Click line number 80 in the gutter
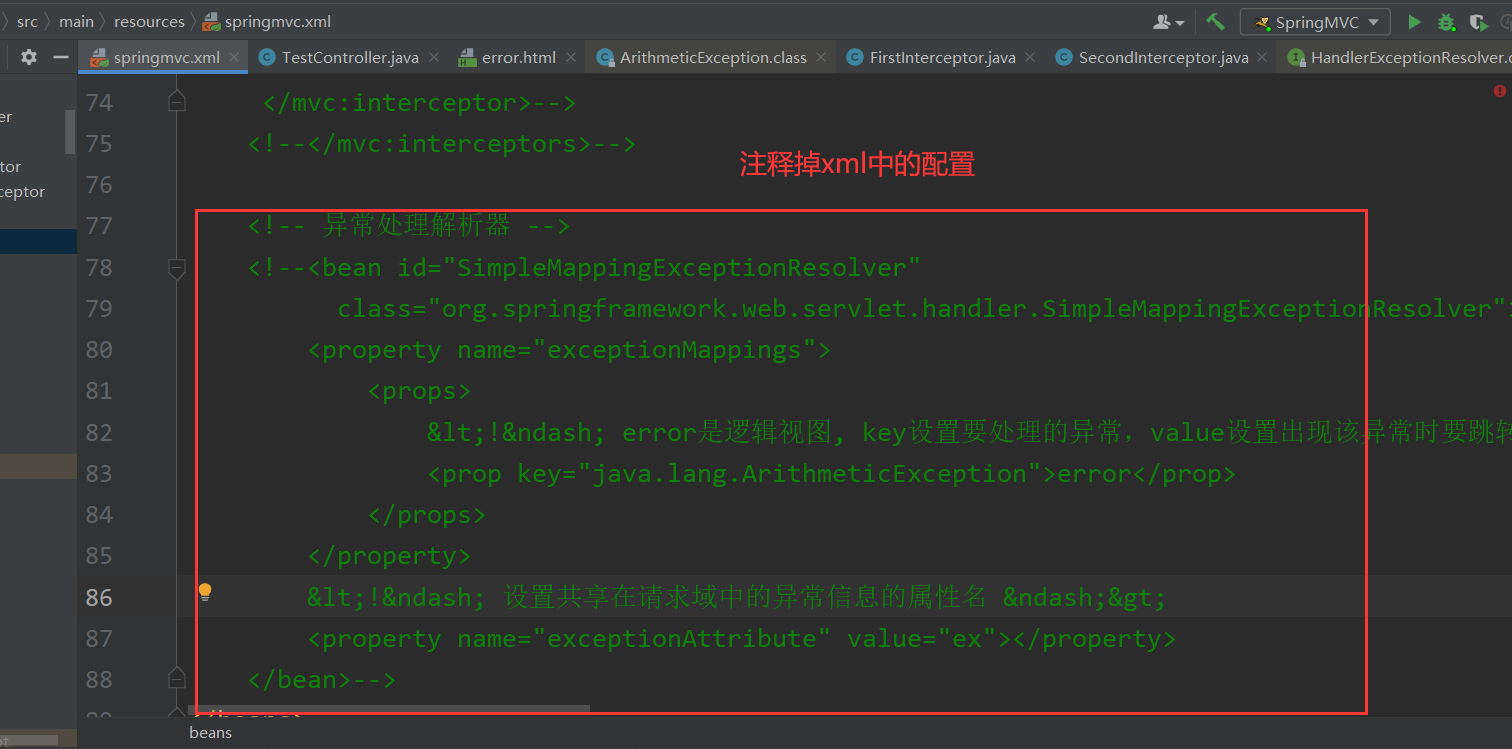Image resolution: width=1512 pixels, height=749 pixels. coord(99,349)
